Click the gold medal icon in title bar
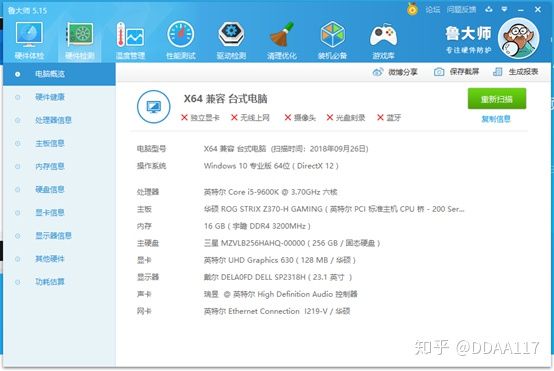554x371 pixels. [x=412, y=9]
